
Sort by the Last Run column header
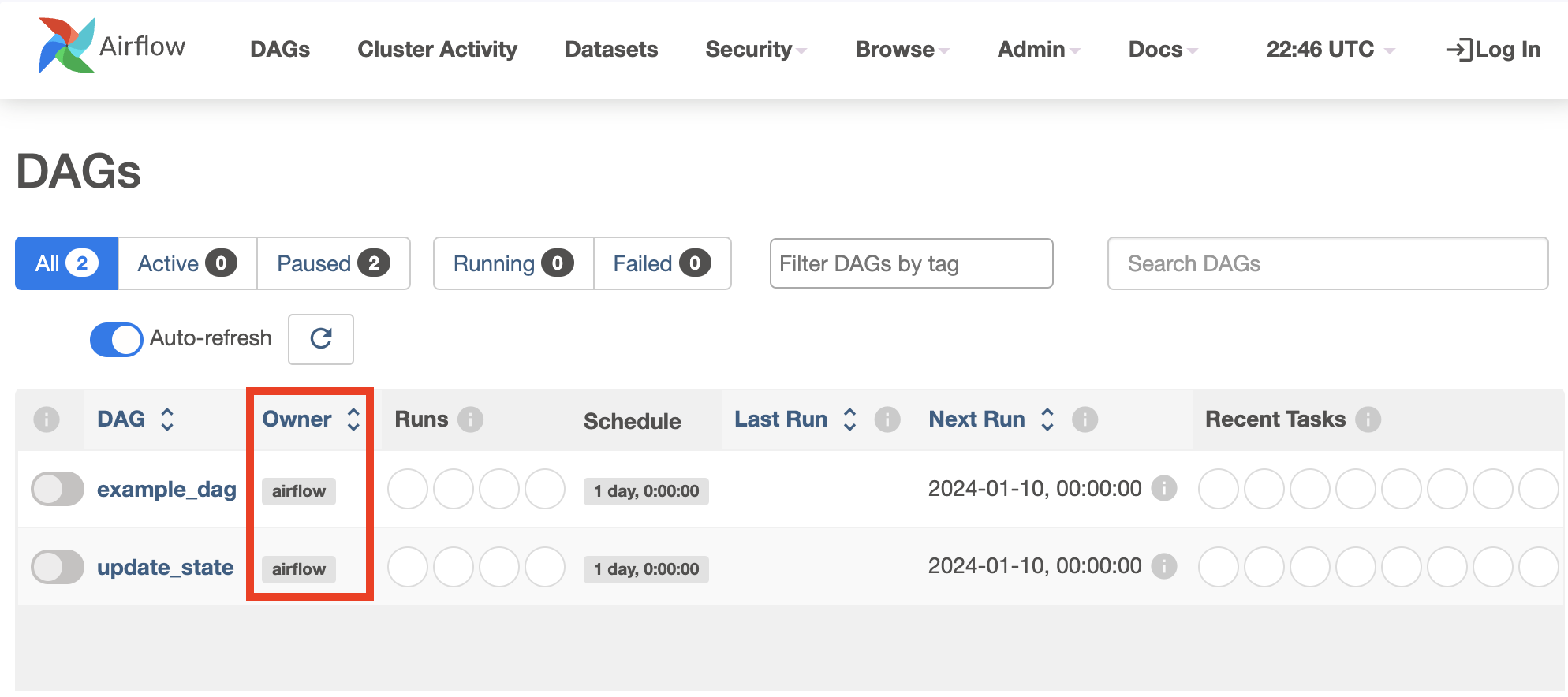(x=781, y=419)
